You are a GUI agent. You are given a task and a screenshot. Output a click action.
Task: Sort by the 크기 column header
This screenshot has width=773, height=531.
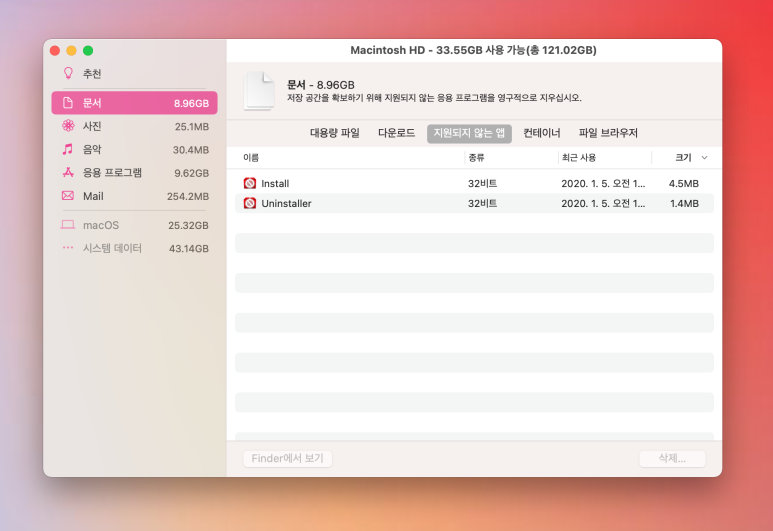(x=683, y=158)
